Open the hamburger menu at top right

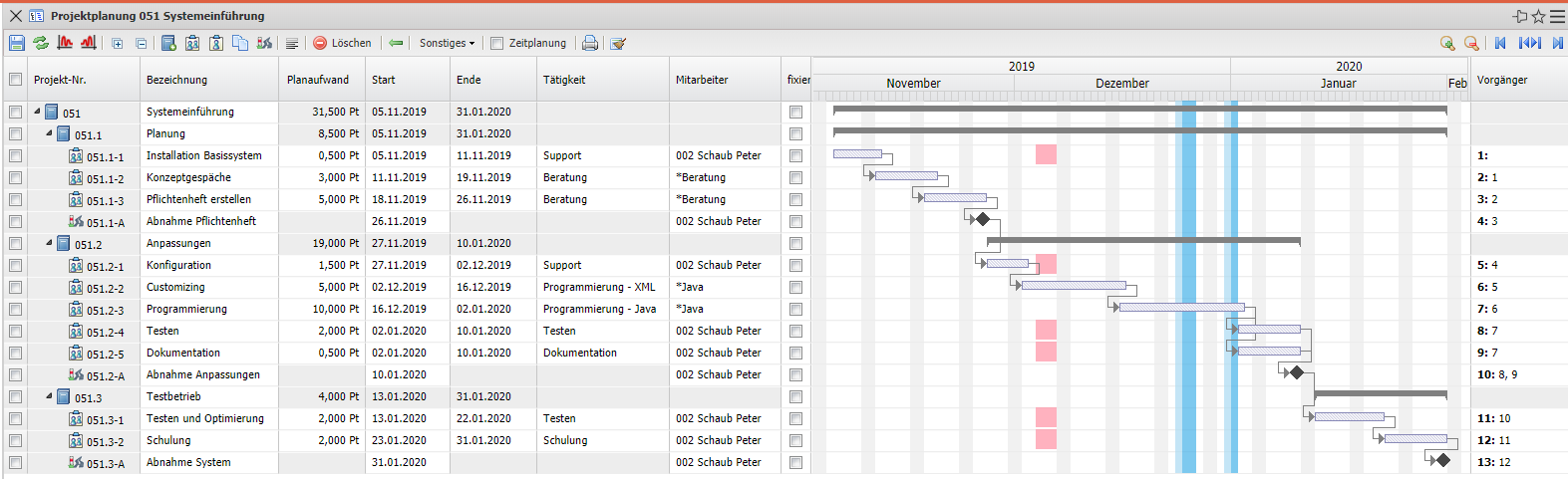point(1557,16)
